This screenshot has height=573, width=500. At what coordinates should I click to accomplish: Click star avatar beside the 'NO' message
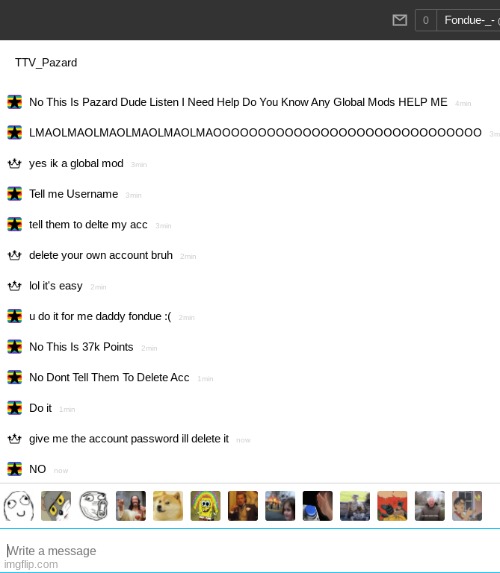(15, 469)
